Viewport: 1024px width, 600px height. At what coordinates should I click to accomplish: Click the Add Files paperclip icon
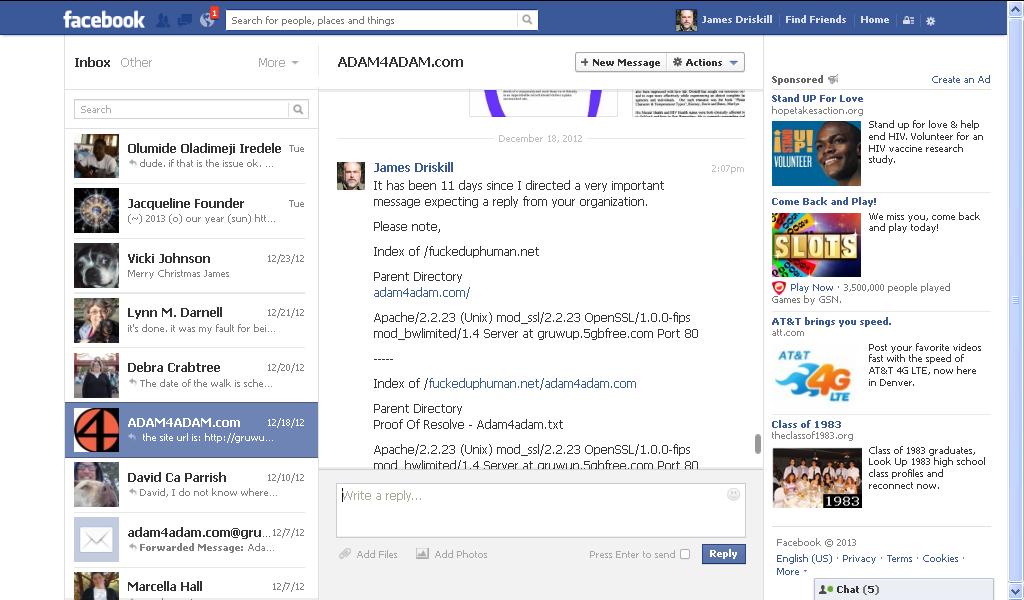(345, 554)
